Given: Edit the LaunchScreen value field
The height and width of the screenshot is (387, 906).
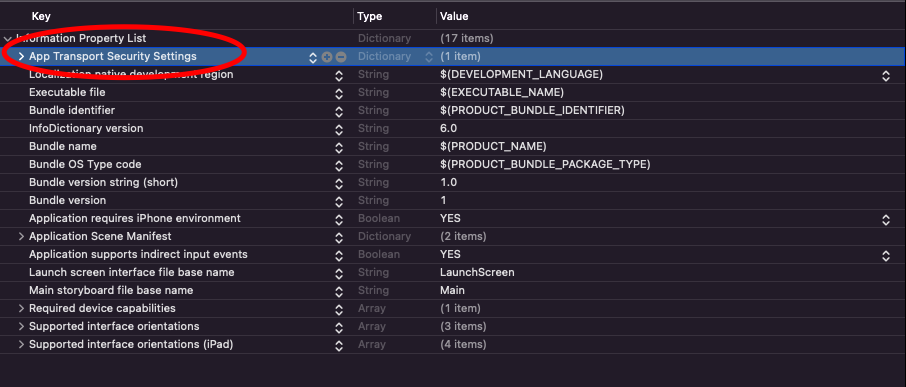Looking at the screenshot, I should [477, 272].
